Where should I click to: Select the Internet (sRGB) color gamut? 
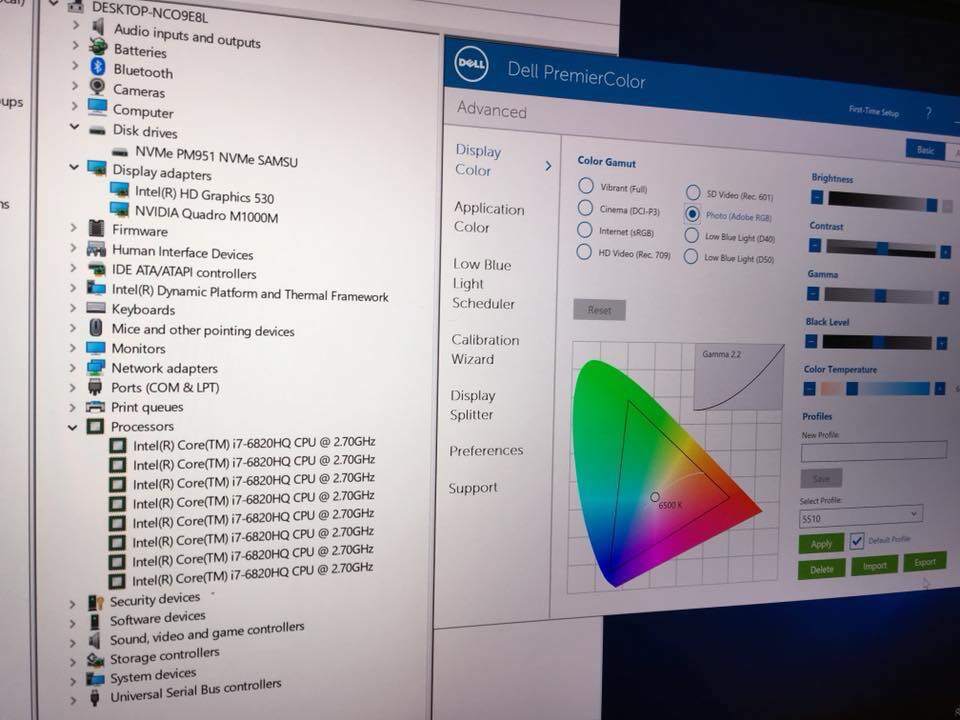(x=585, y=231)
